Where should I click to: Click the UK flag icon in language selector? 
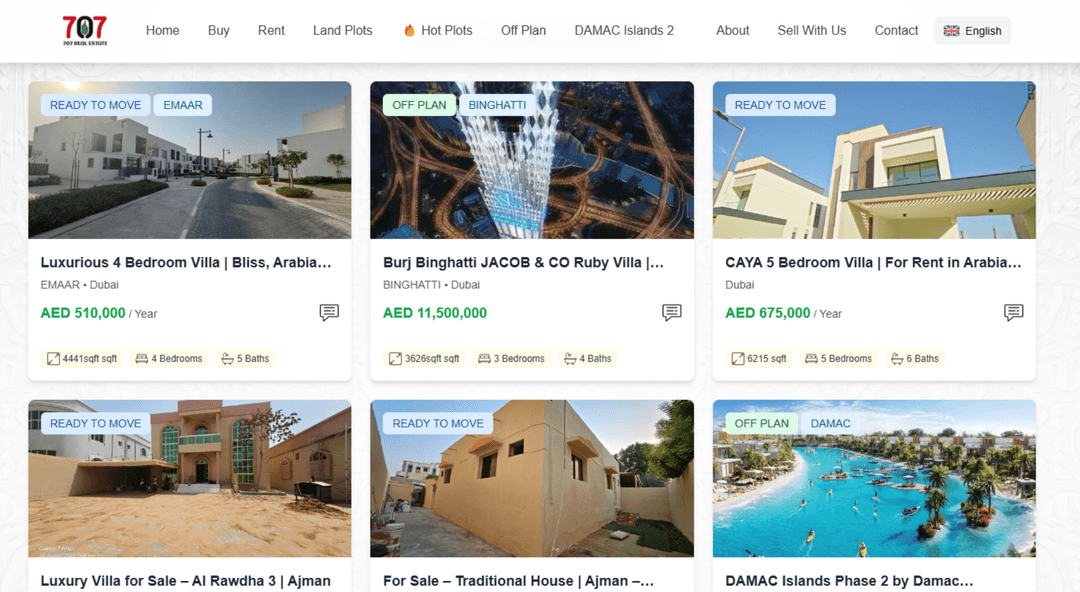pyautogui.click(x=951, y=31)
